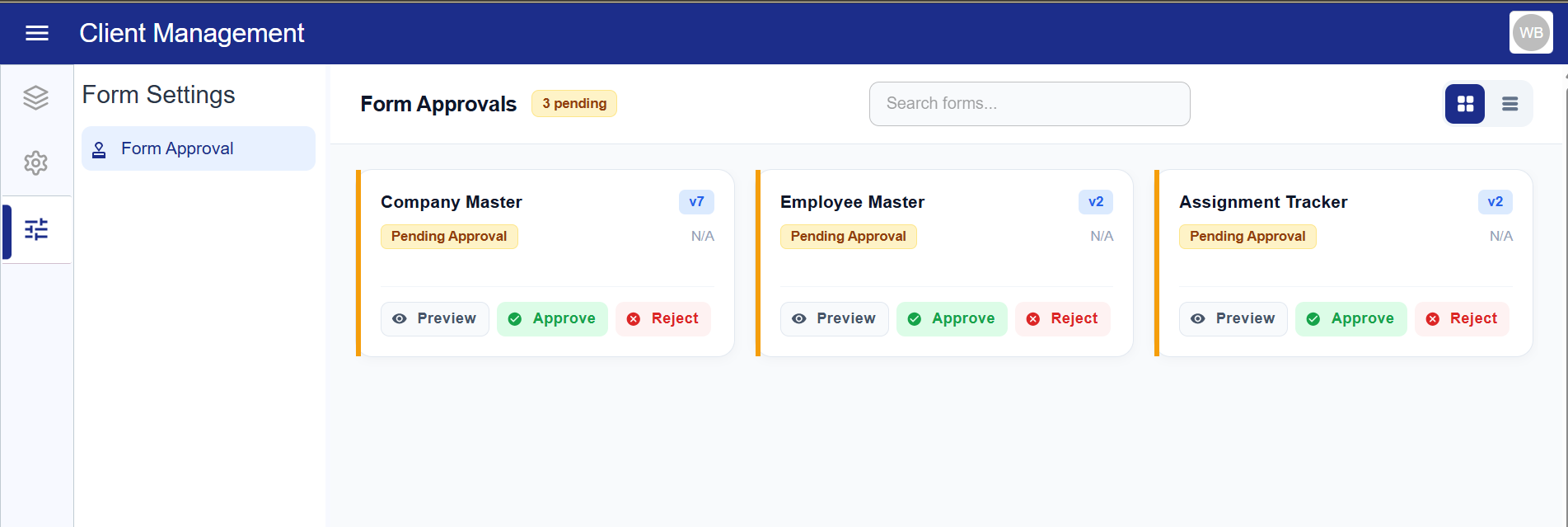Open the layers stack sidebar icon
The image size is (1568, 527).
click(x=35, y=97)
